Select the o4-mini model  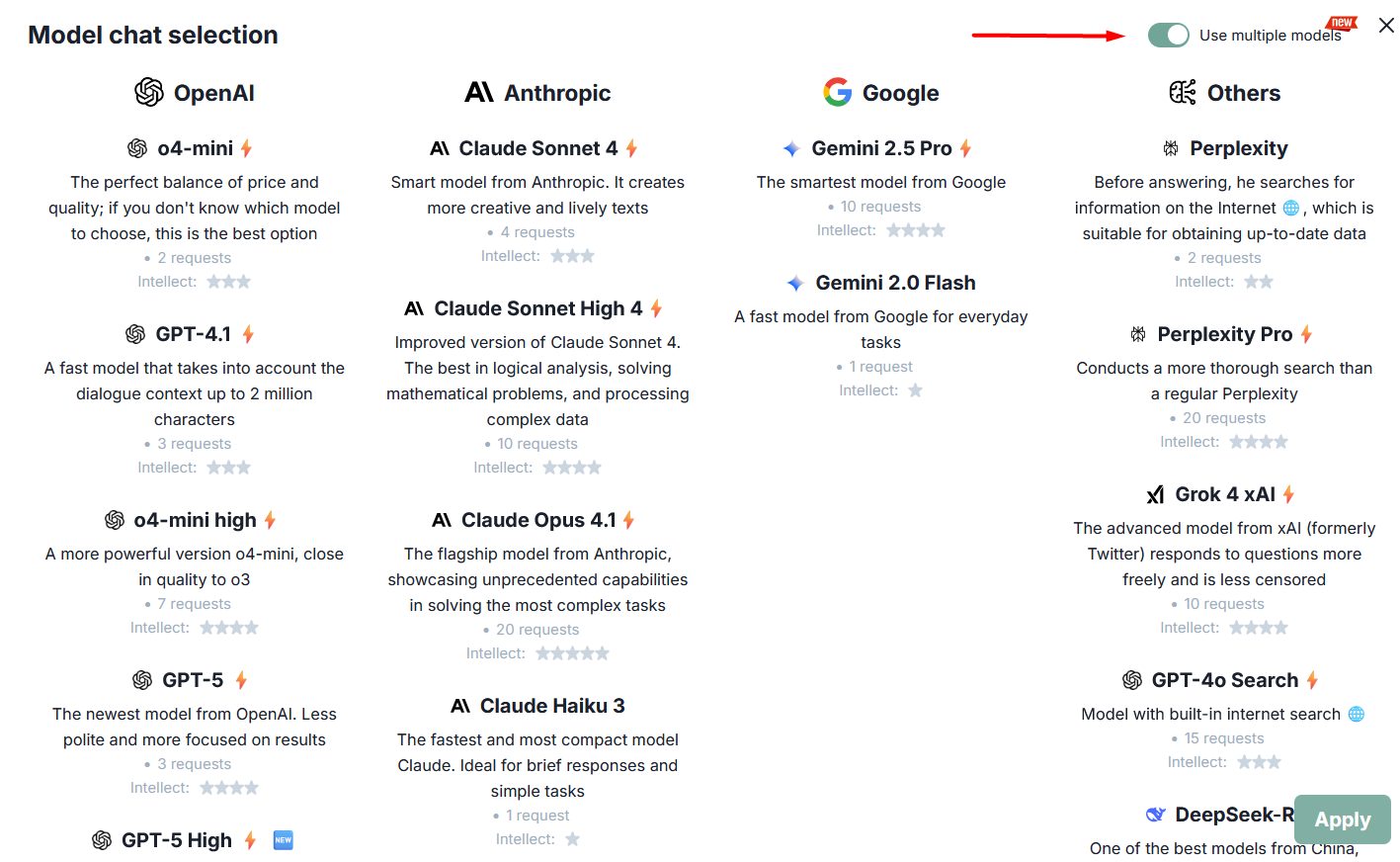(x=196, y=148)
